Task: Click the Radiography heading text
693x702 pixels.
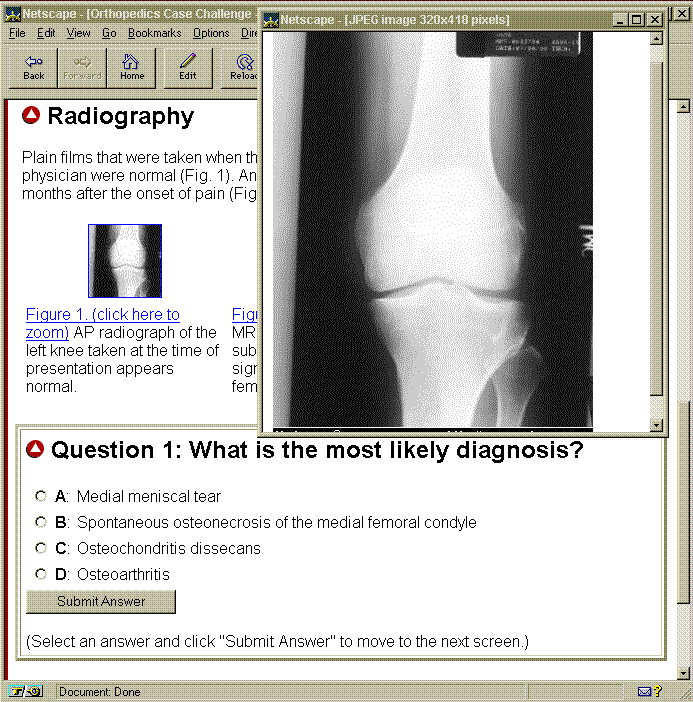Action: tap(120, 116)
